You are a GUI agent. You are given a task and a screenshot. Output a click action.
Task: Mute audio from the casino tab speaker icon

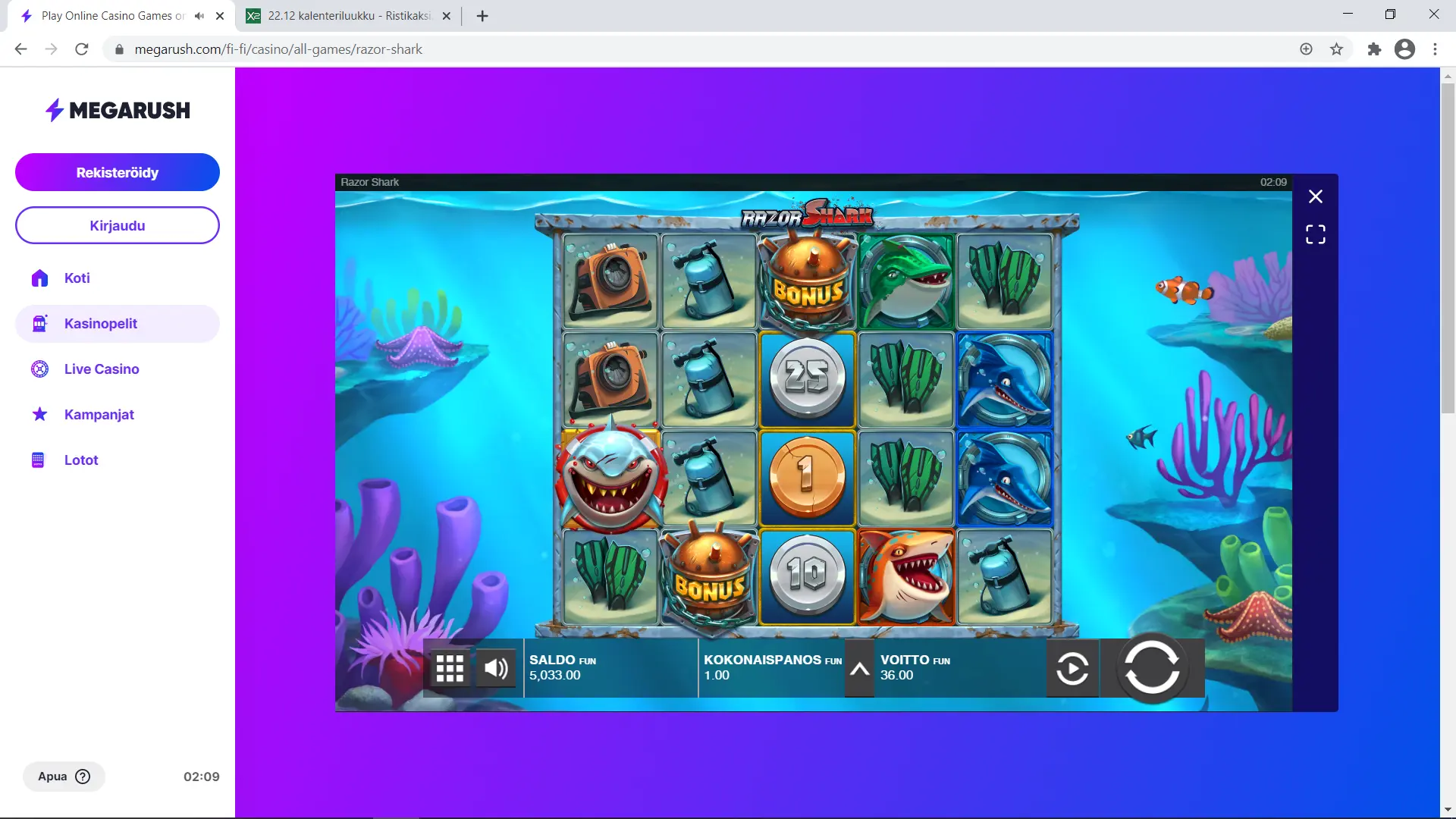point(199,16)
